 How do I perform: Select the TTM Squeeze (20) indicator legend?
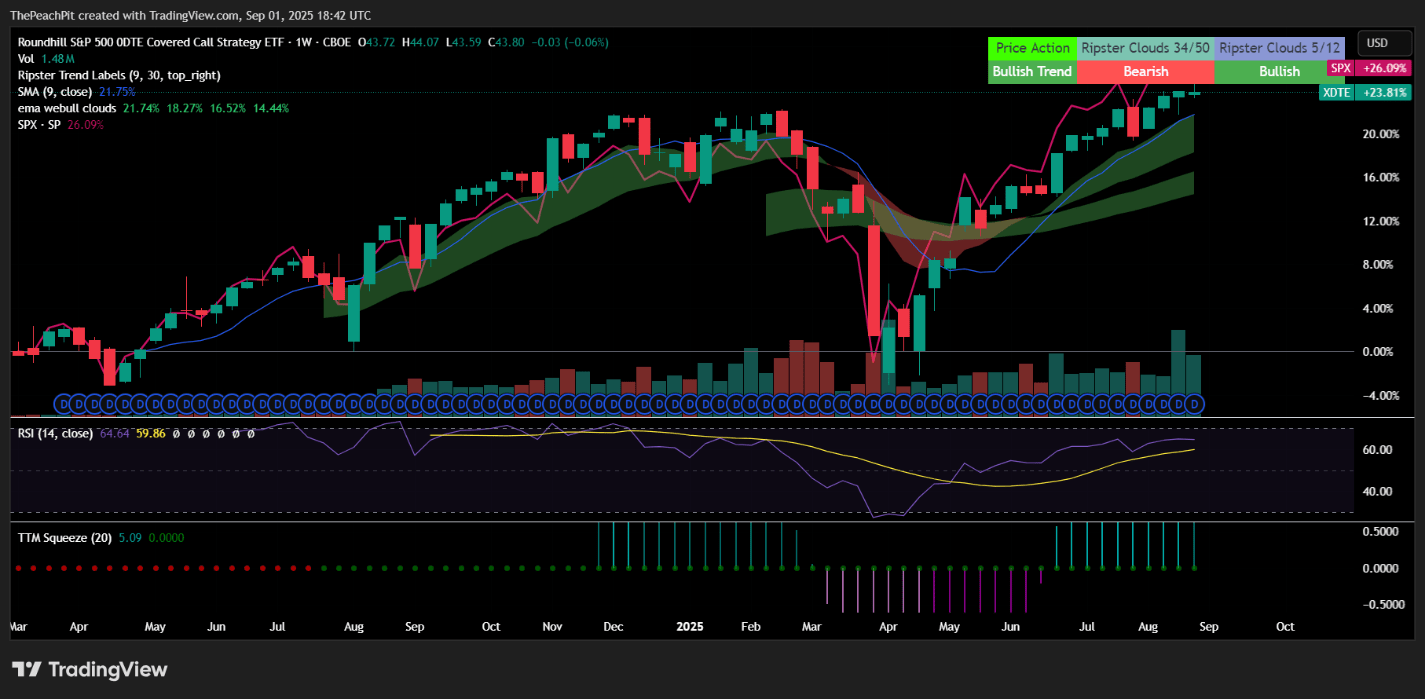point(65,537)
